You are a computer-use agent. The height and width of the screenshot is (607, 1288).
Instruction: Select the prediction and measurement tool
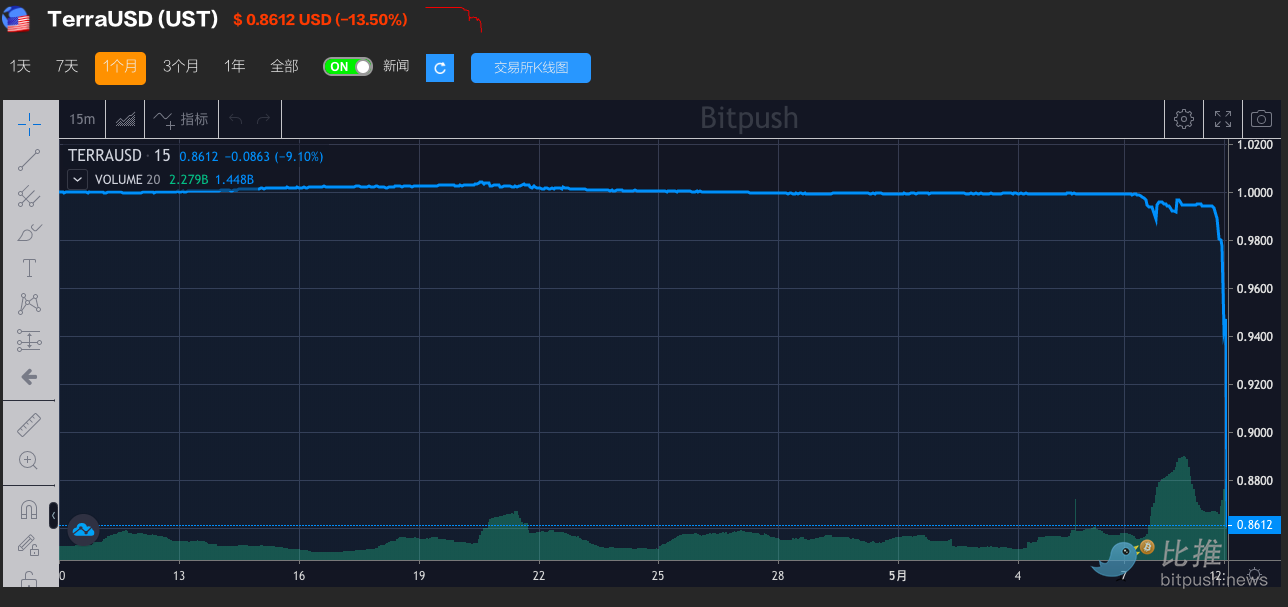(x=29, y=340)
